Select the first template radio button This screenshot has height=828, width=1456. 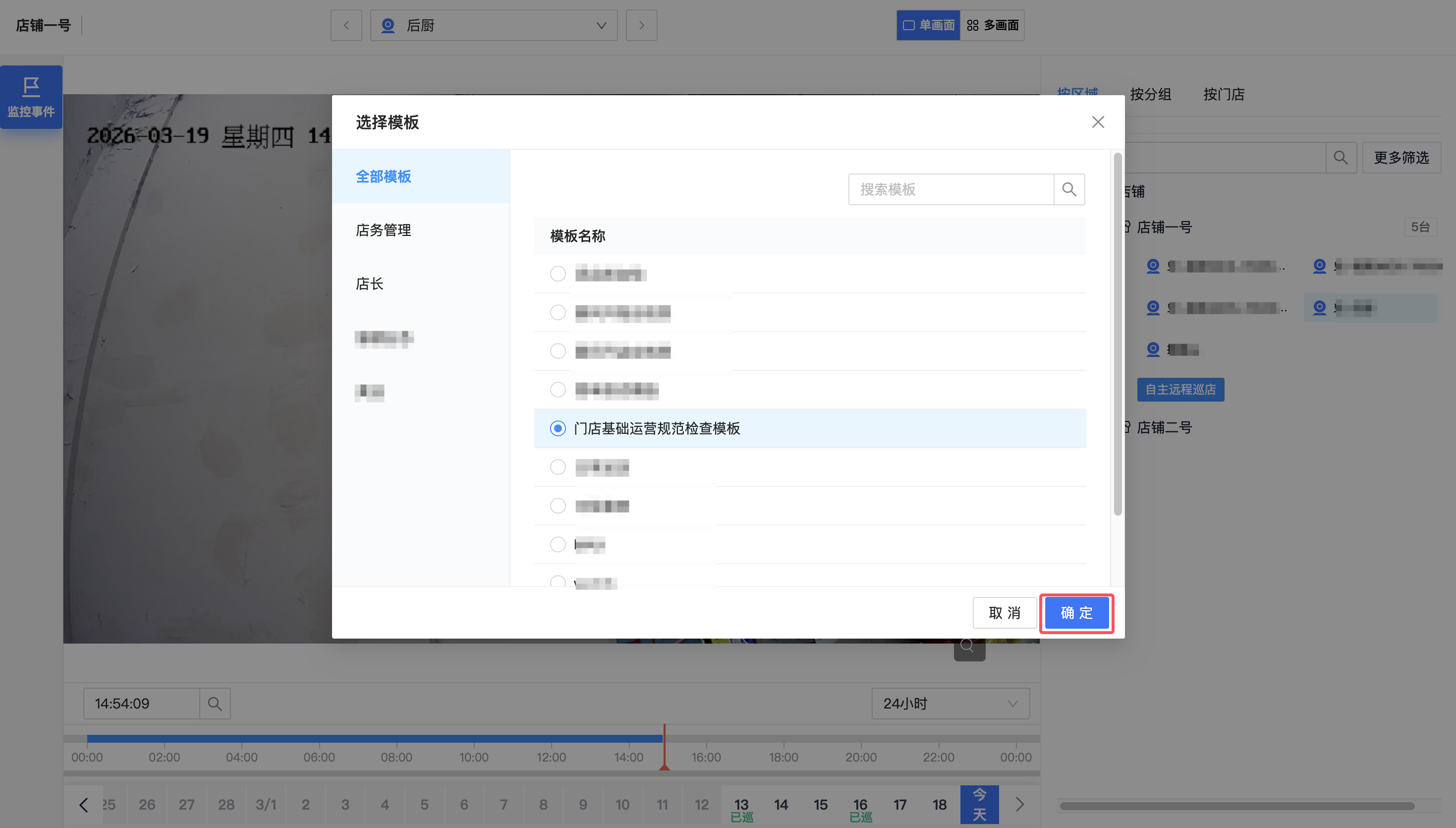[558, 274]
